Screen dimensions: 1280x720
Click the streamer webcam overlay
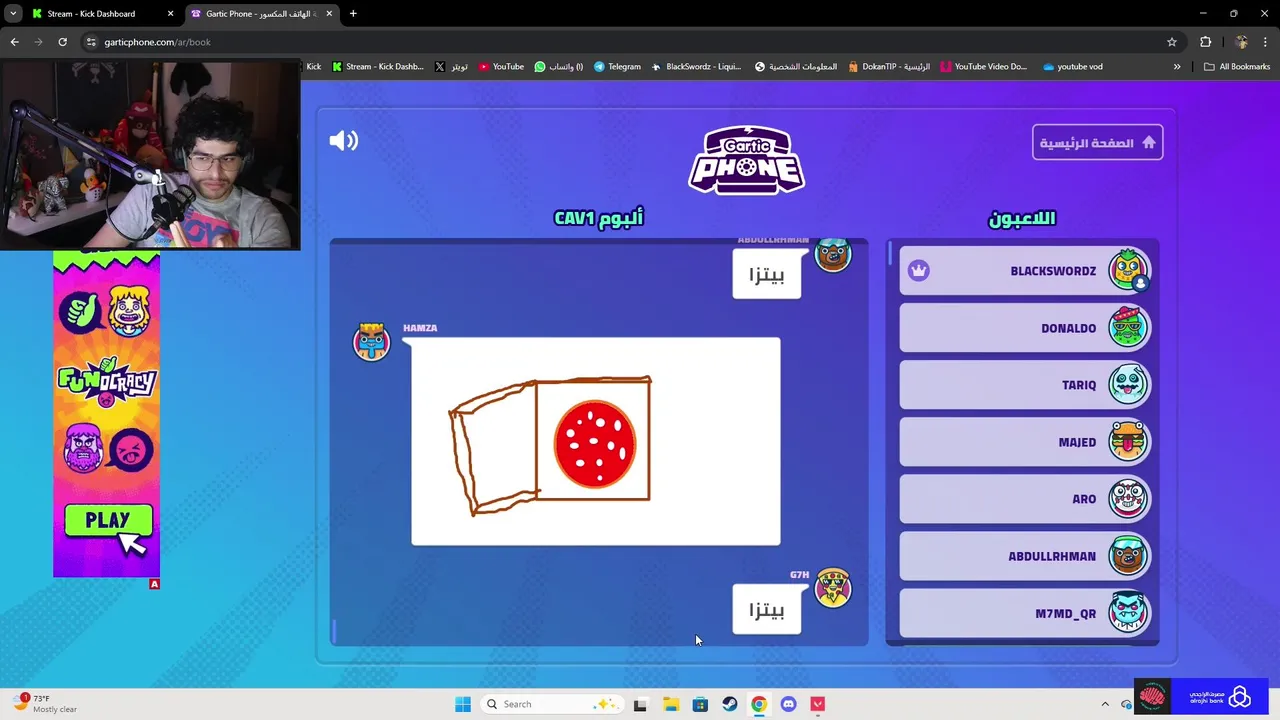click(x=150, y=155)
